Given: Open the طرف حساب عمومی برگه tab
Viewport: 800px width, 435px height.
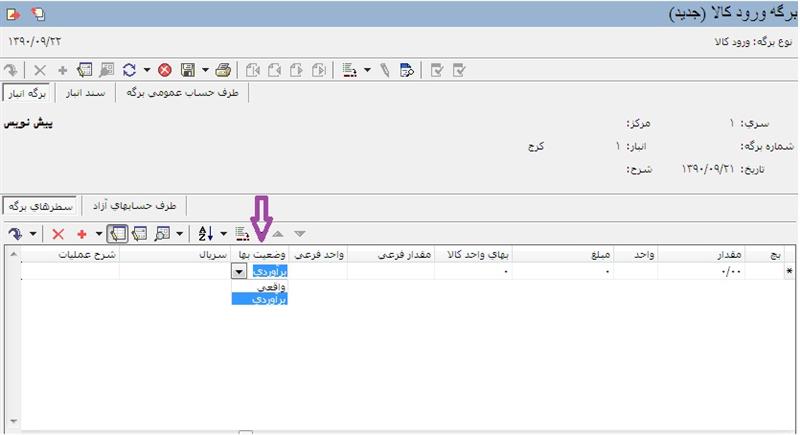Looking at the screenshot, I should pyautogui.click(x=184, y=93).
